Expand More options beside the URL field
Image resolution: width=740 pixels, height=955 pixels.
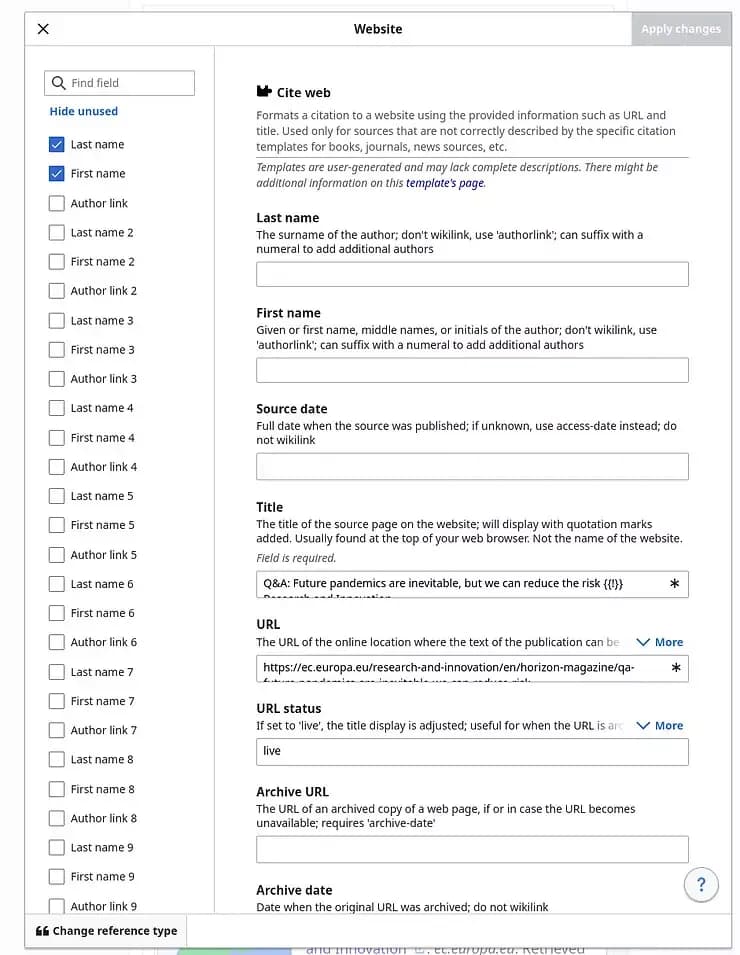click(660, 642)
